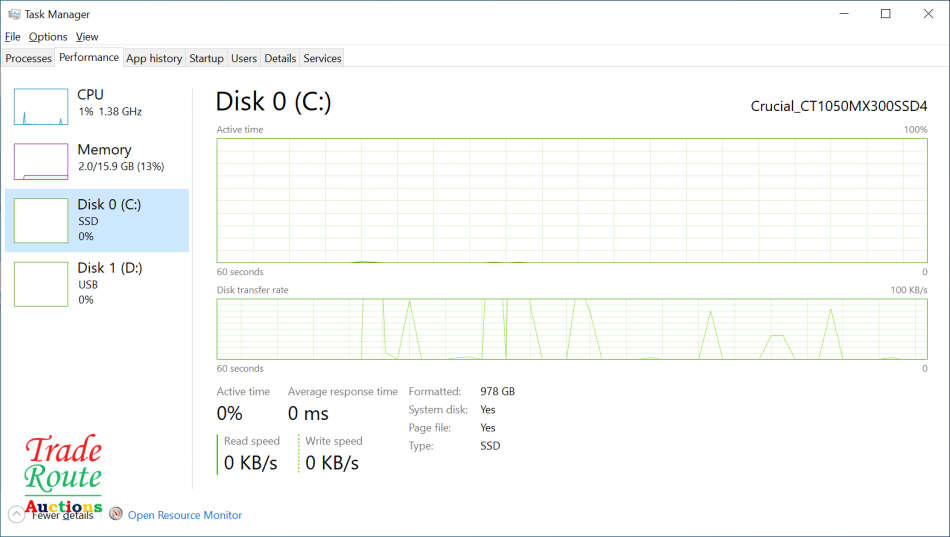The width and height of the screenshot is (950, 537).
Task: Collapse view with Fewer details arrow
Action: point(17,515)
